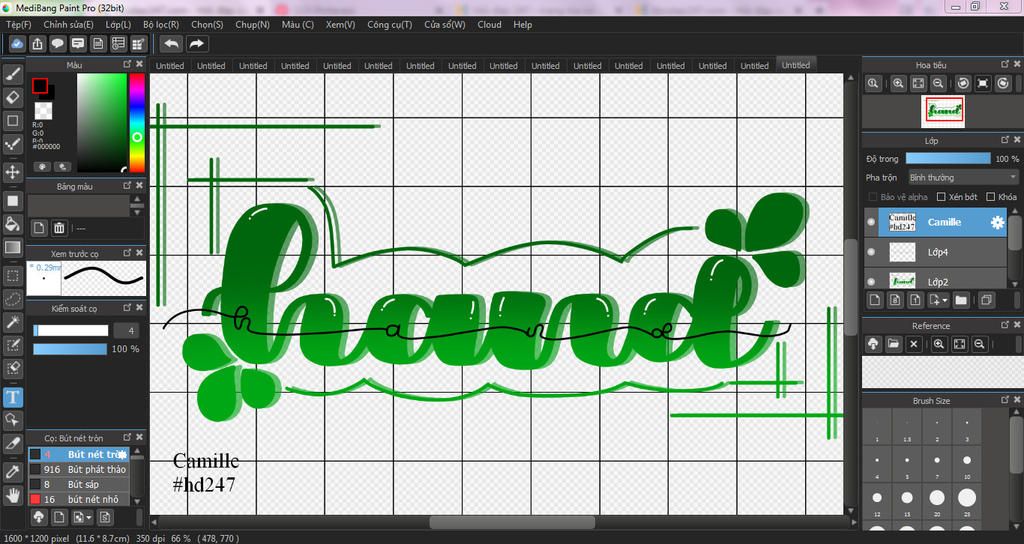This screenshot has height=544, width=1024.
Task: Click the Redo arrow button
Action: pos(196,44)
